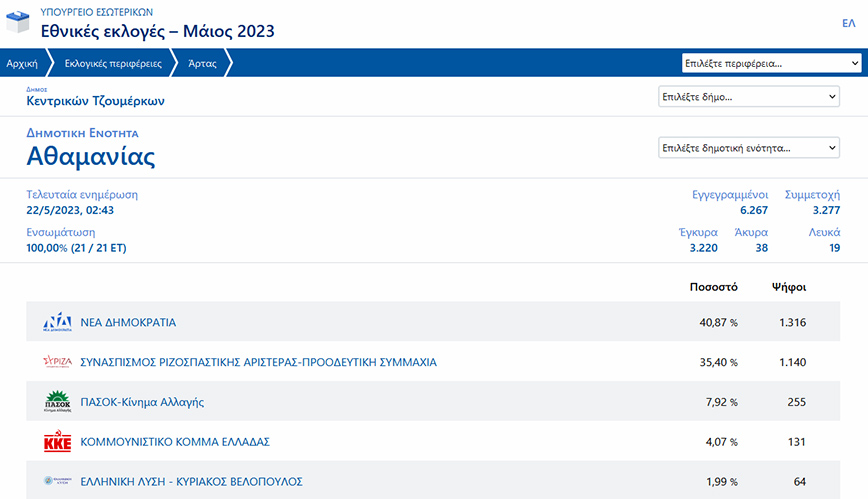Expand the Επιλέξτε δήμο dropdown
Viewport: 868px width, 499px height.
point(749,97)
